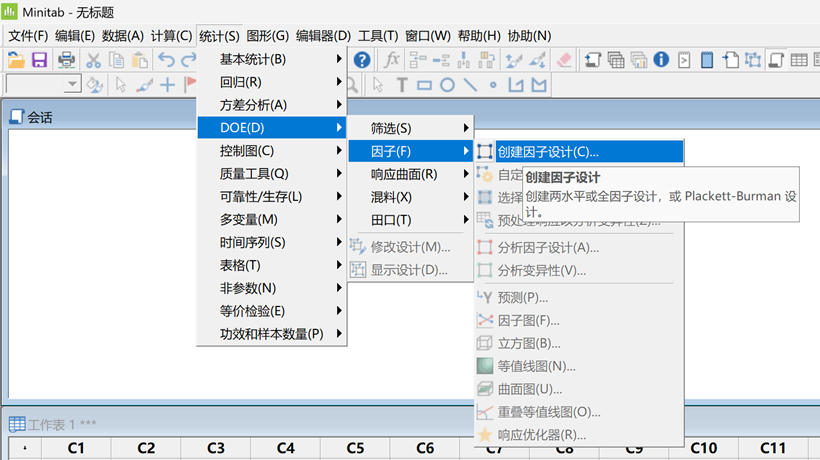Viewport: 820px width, 460px height.
Task: Click the red flag icon
Action: coord(190,84)
